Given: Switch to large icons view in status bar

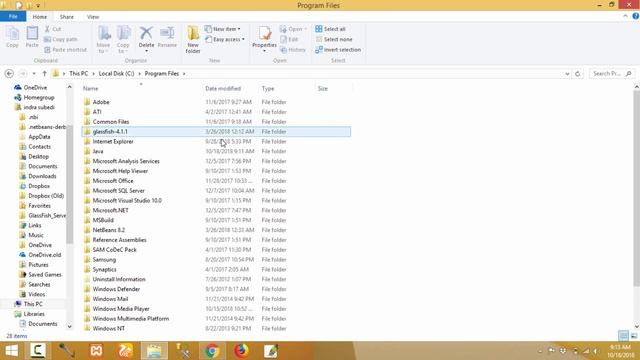Looking at the screenshot, I should point(633,336).
